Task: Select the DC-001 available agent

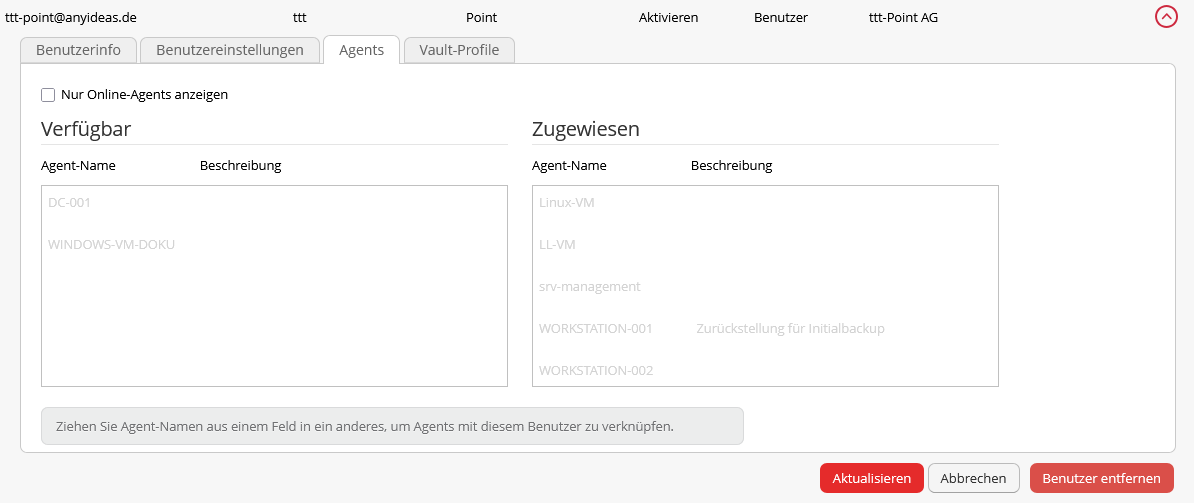Action: (70, 203)
